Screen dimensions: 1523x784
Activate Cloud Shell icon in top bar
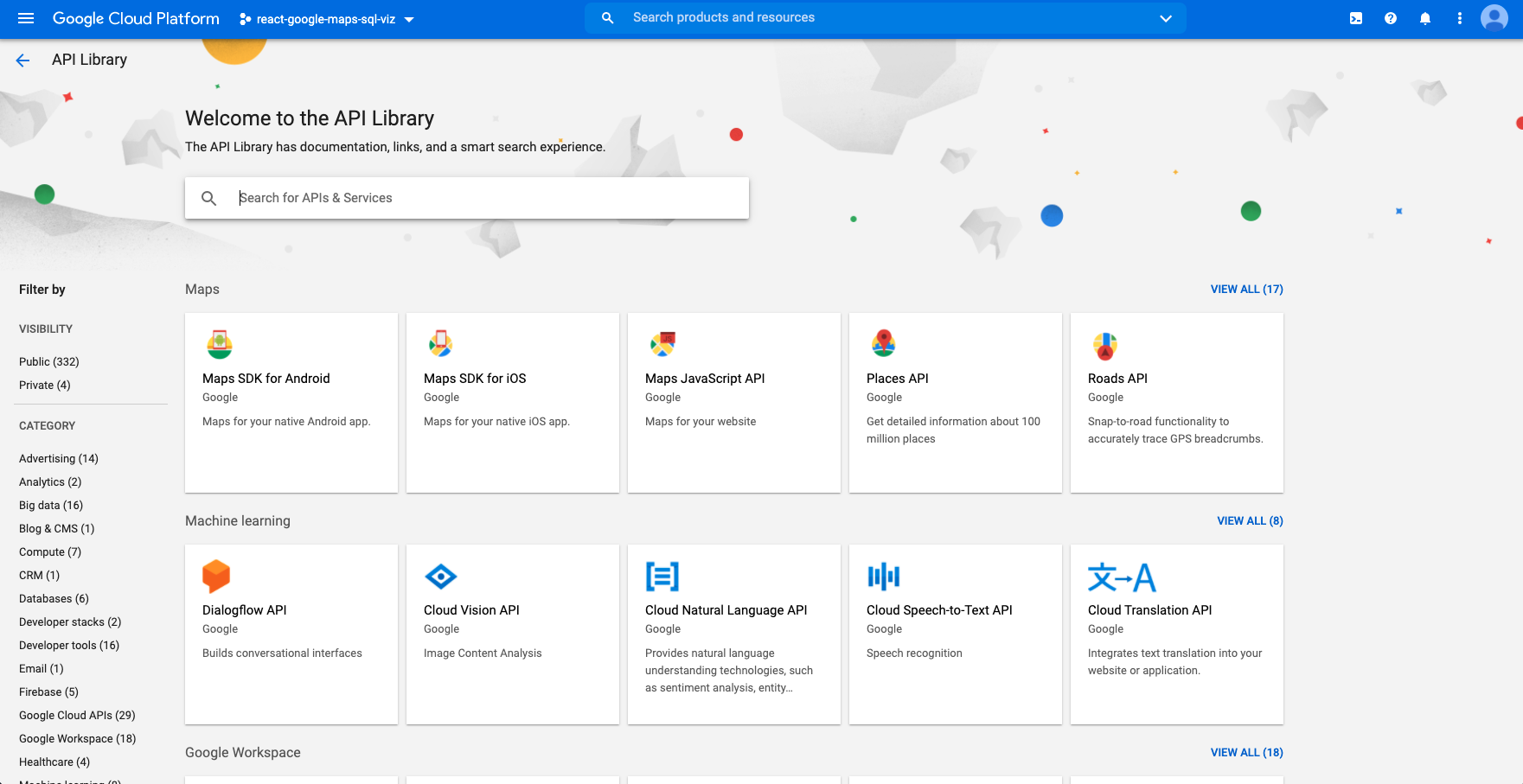click(x=1356, y=18)
